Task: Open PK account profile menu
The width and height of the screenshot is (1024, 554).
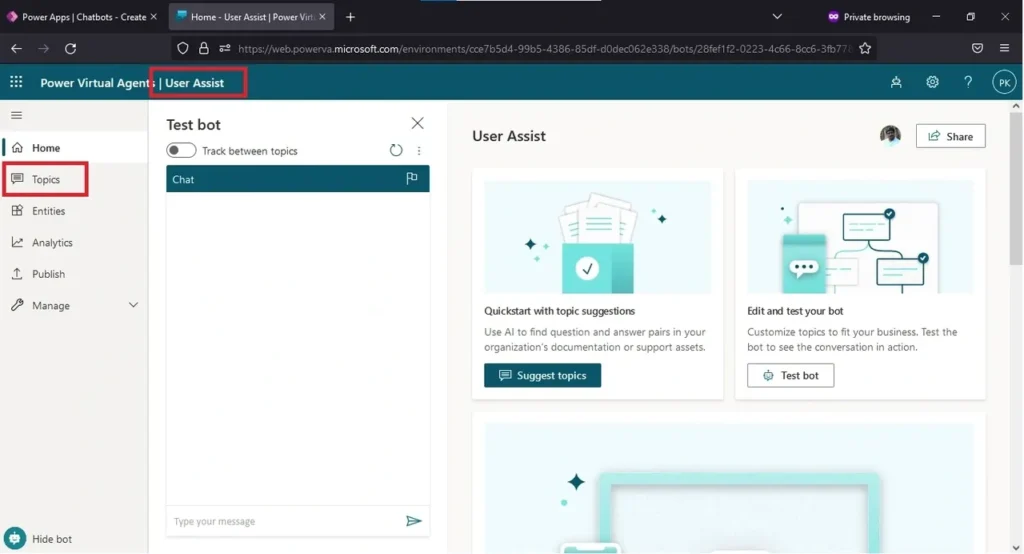Action: (1004, 82)
